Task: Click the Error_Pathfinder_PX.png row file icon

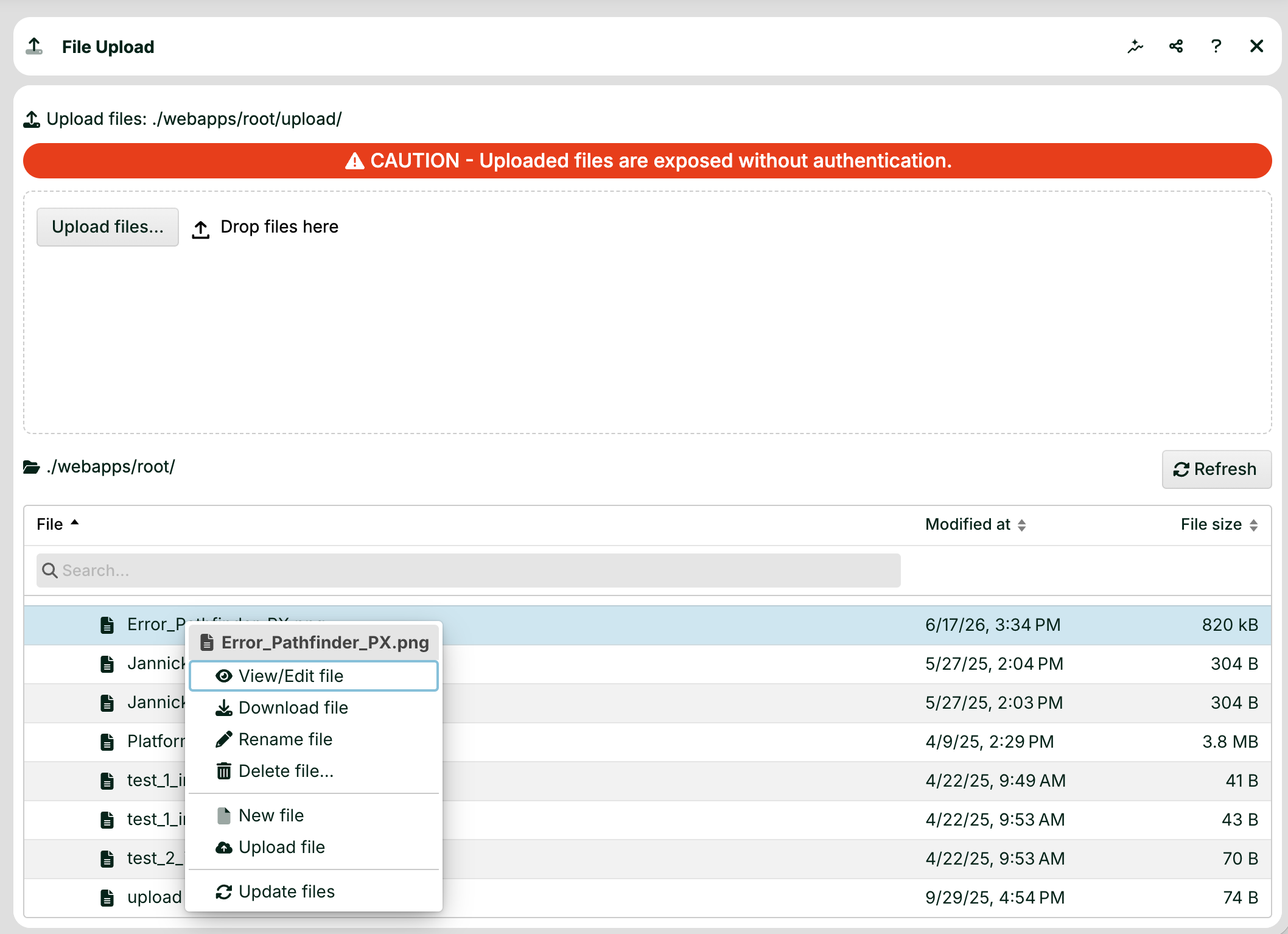Action: coord(107,625)
